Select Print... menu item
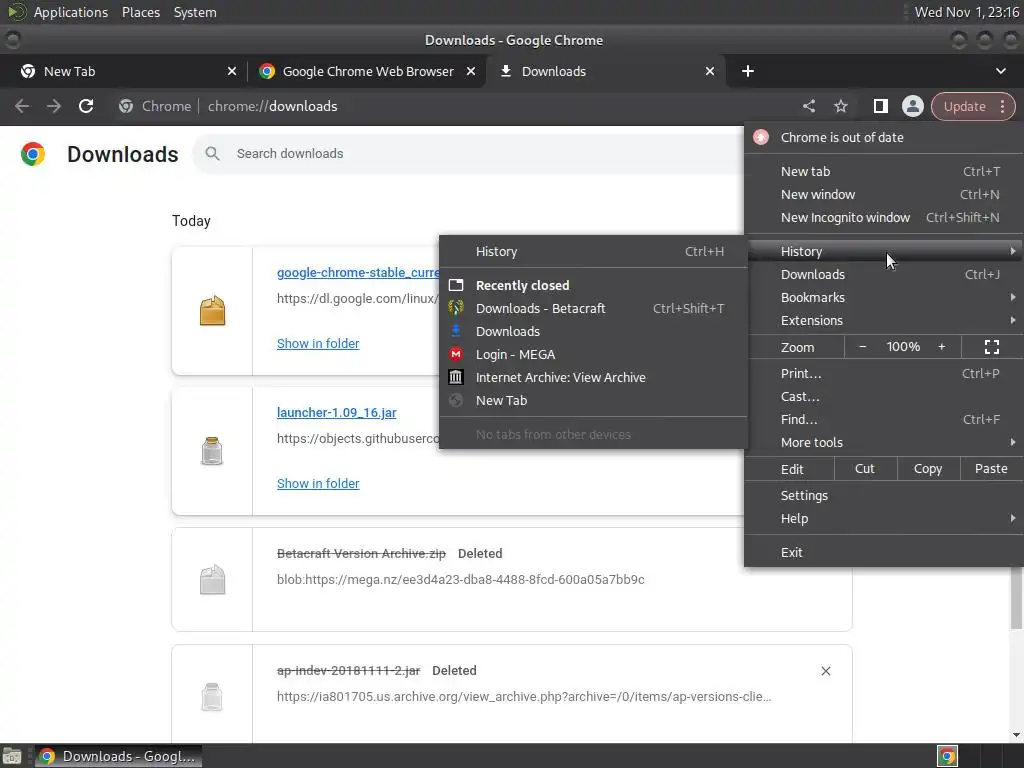The height and width of the screenshot is (768, 1024). point(884,374)
